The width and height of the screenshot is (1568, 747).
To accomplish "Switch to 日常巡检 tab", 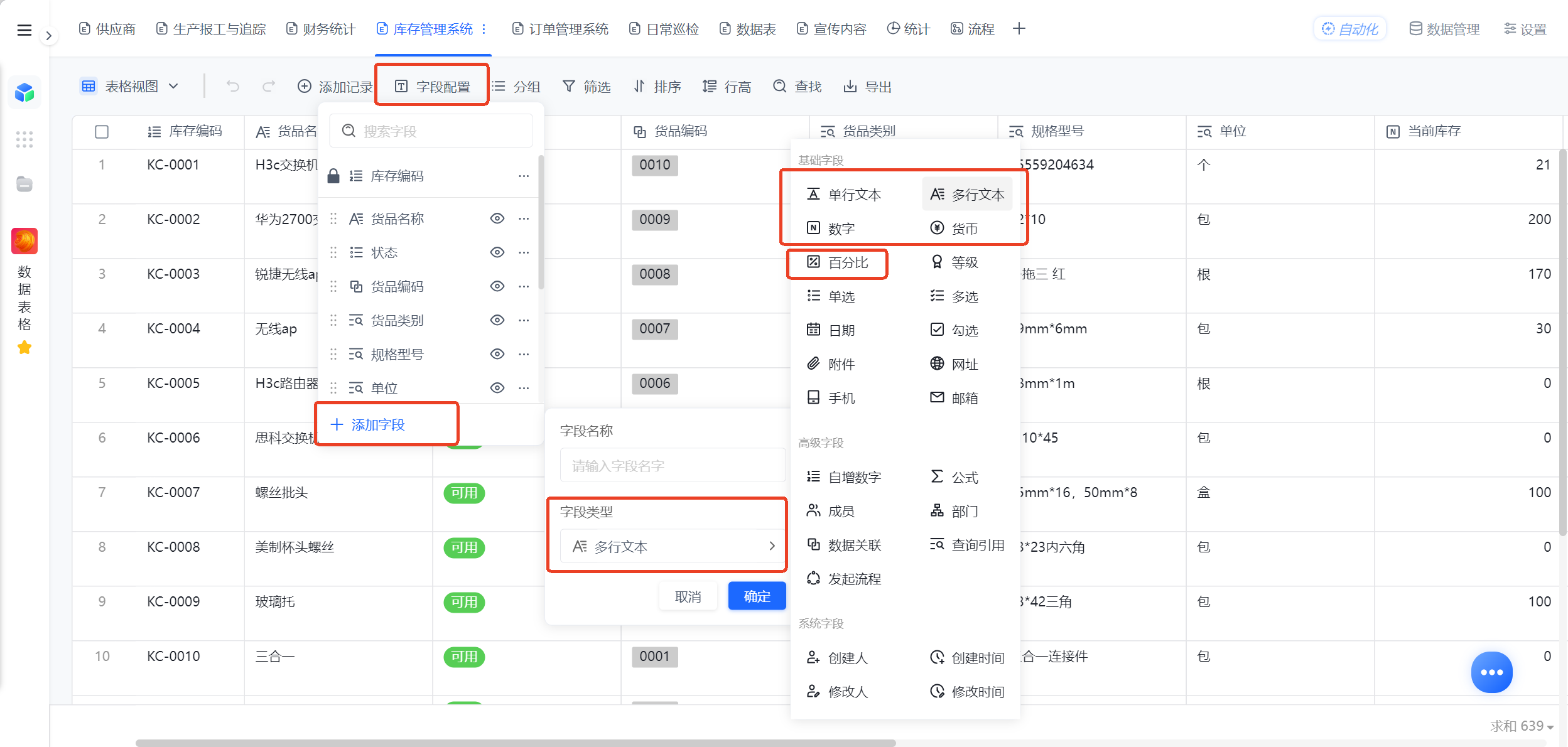I will (664, 29).
